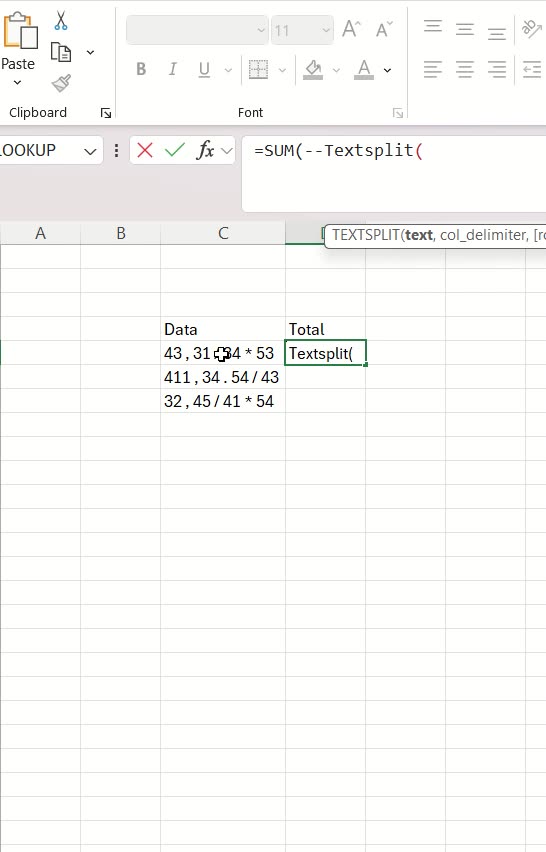Image resolution: width=546 pixels, height=852 pixels.
Task: Select column A header
Action: pyautogui.click(x=40, y=233)
